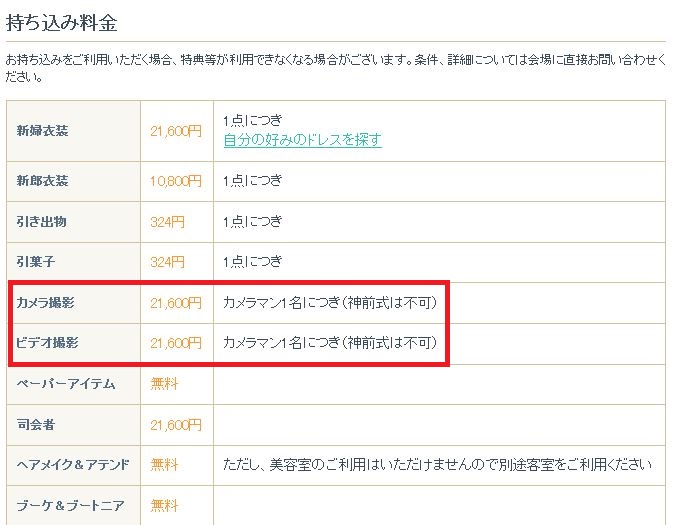Click the ペーパーアイテム row label
Image resolution: width=676 pixels, height=525 pixels.
61,383
